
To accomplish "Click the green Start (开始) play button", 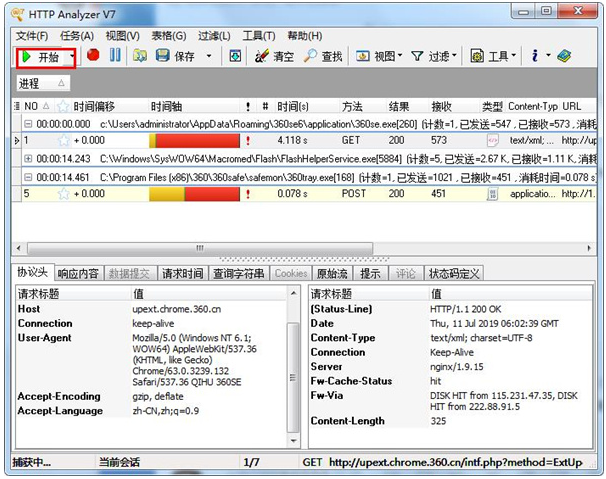I will pyautogui.click(x=40, y=57).
